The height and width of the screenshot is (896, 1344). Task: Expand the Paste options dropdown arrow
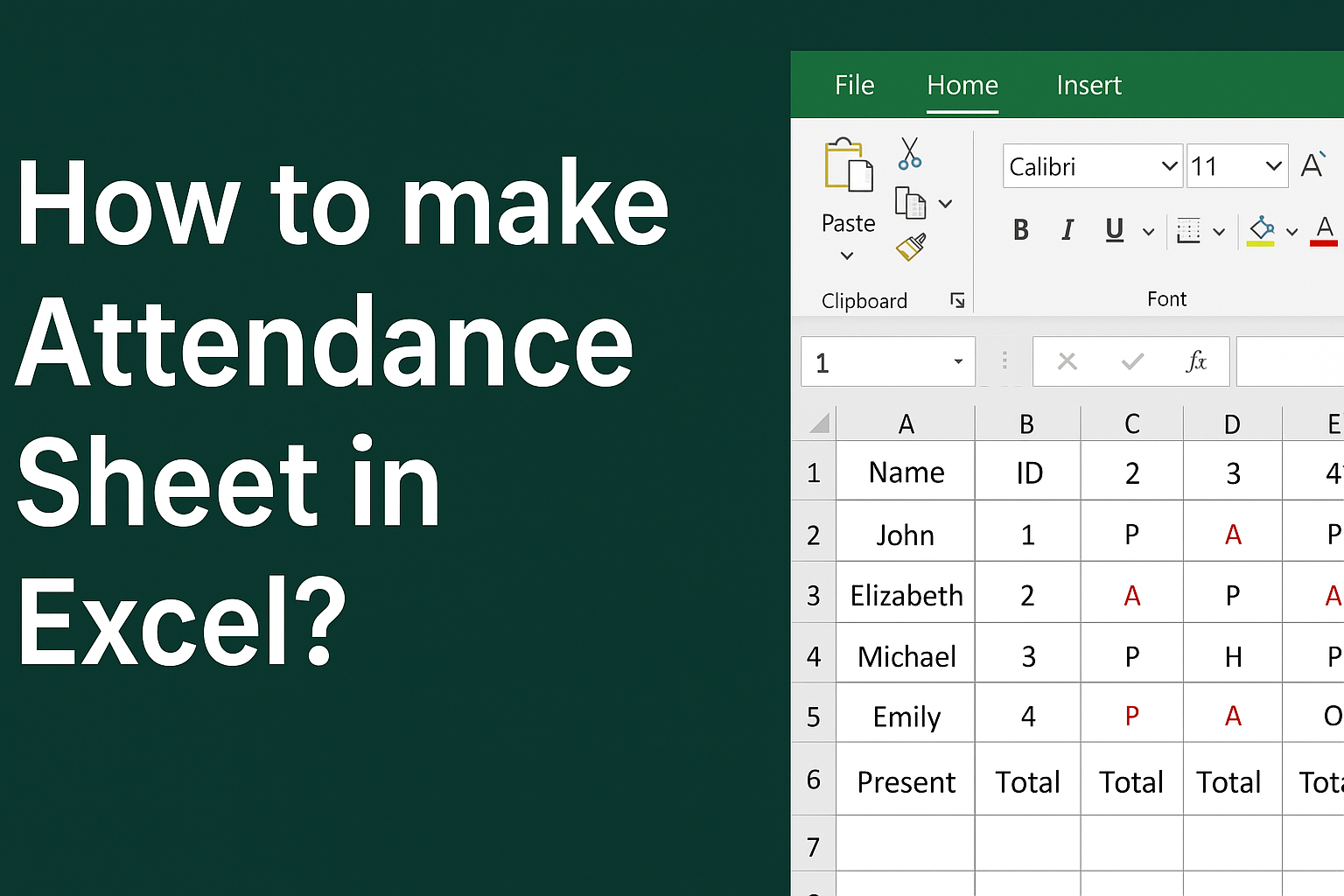point(846,255)
